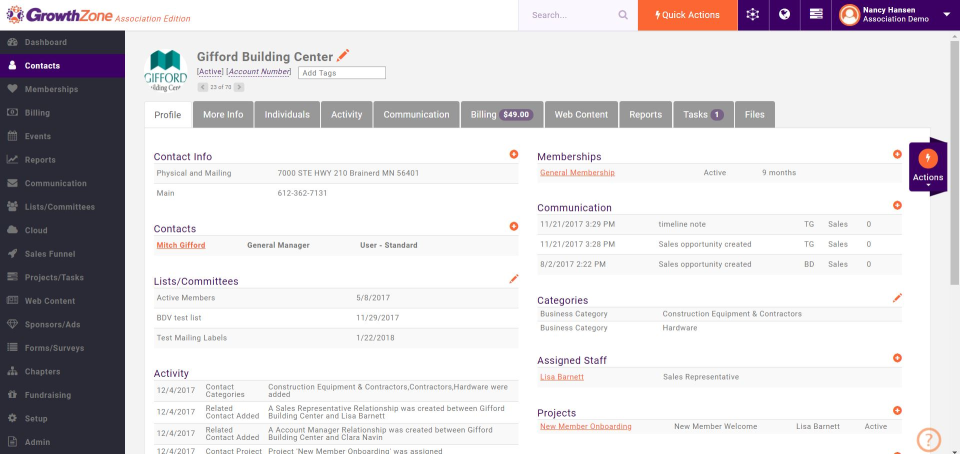Edit Gifford Building Center name pencil icon
Screen dimensions: 960x454
(x=343, y=56)
